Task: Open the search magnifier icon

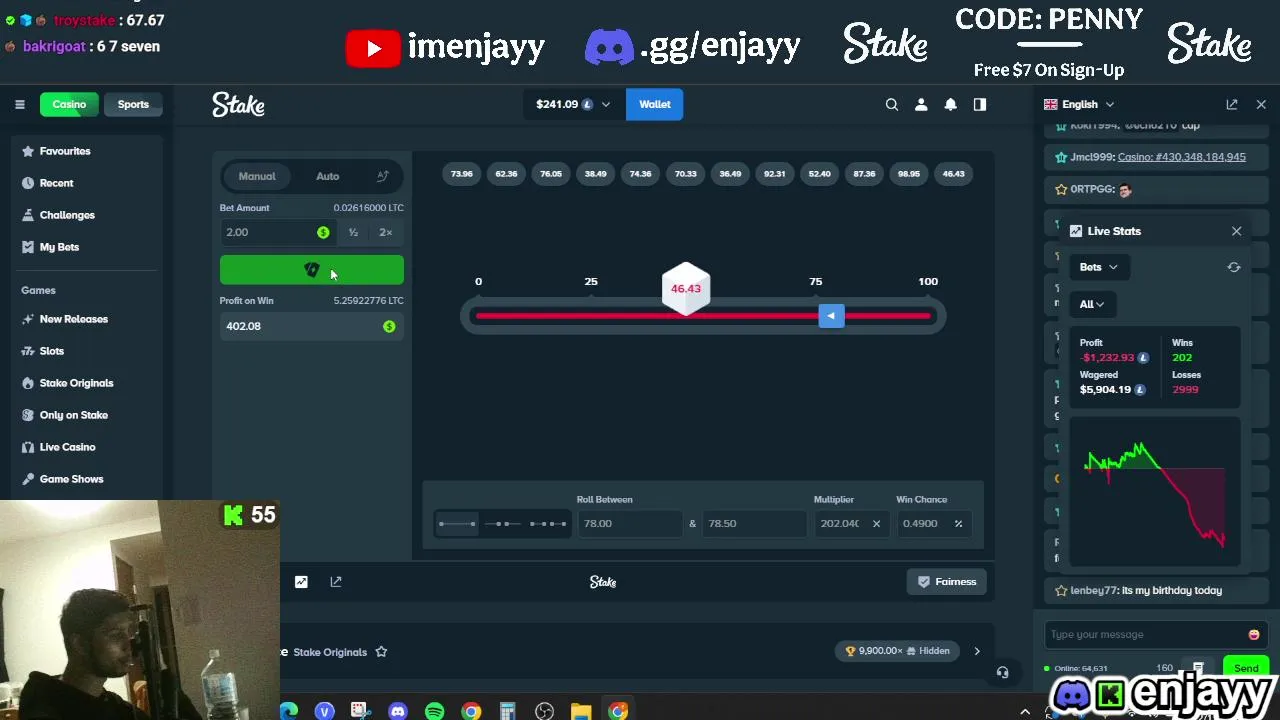Action: click(892, 104)
